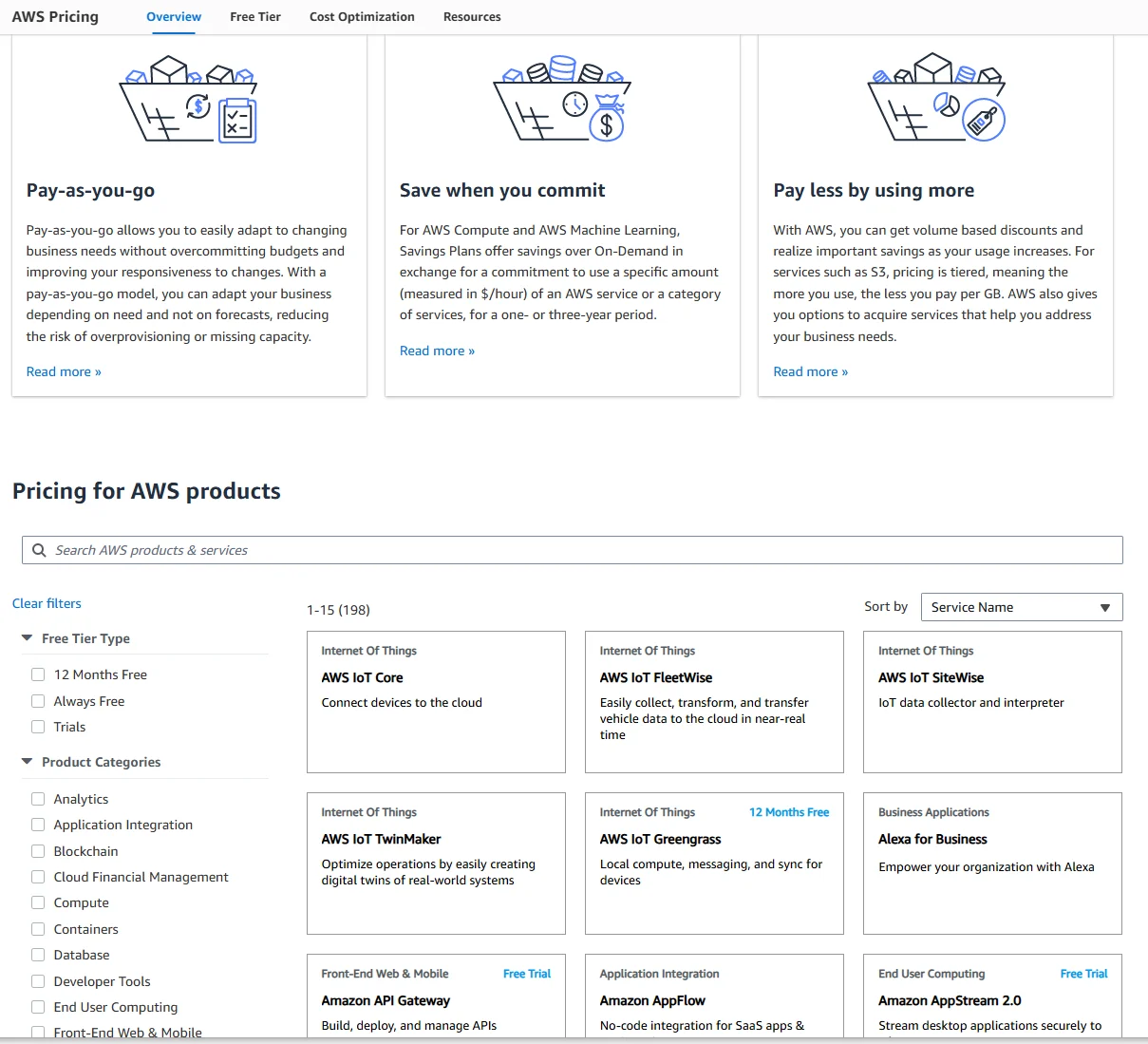This screenshot has height=1044, width=1148.
Task: Select the Blockchain category checkbox
Action: coord(38,851)
